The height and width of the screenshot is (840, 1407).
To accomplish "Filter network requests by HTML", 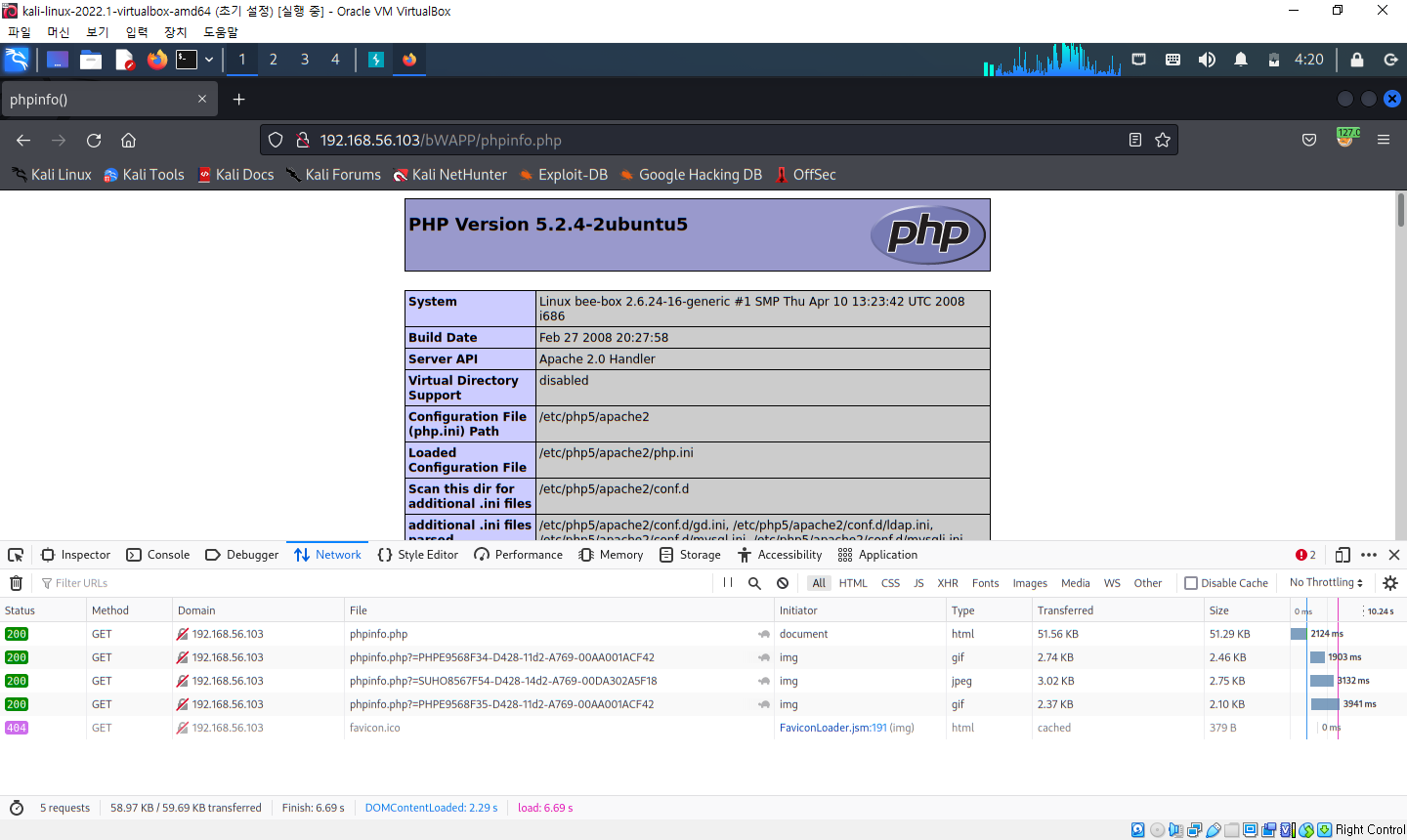I will point(853,583).
